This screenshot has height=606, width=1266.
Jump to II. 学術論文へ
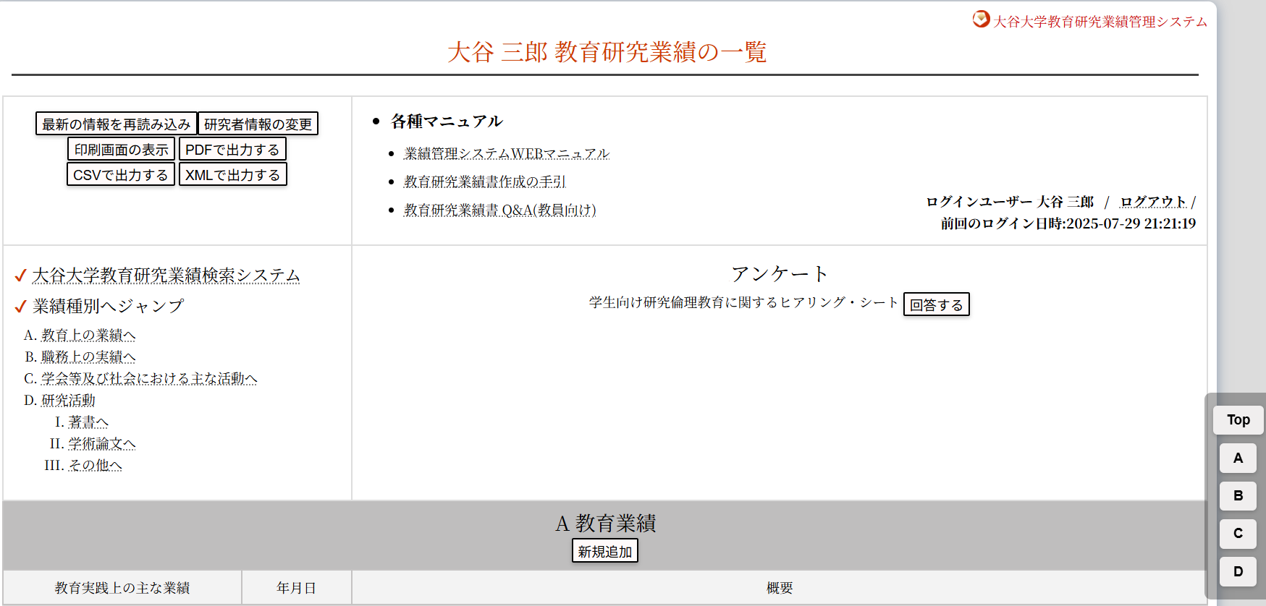102,444
